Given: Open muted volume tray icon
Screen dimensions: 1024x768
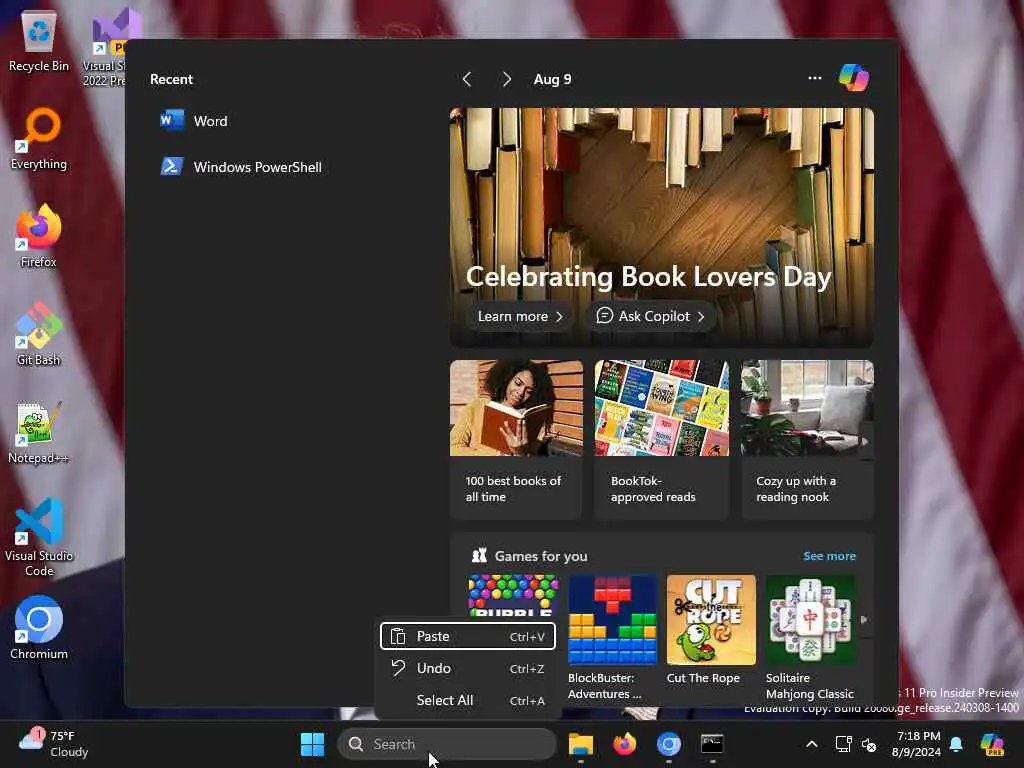Looking at the screenshot, I should pos(869,744).
